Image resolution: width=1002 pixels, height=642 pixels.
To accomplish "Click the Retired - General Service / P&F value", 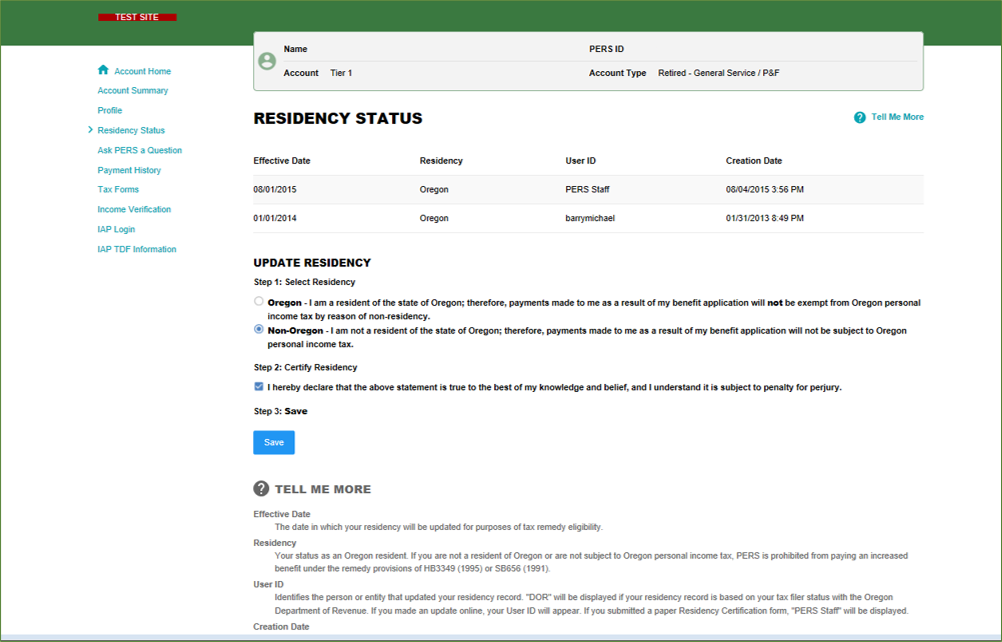I will point(718,73).
